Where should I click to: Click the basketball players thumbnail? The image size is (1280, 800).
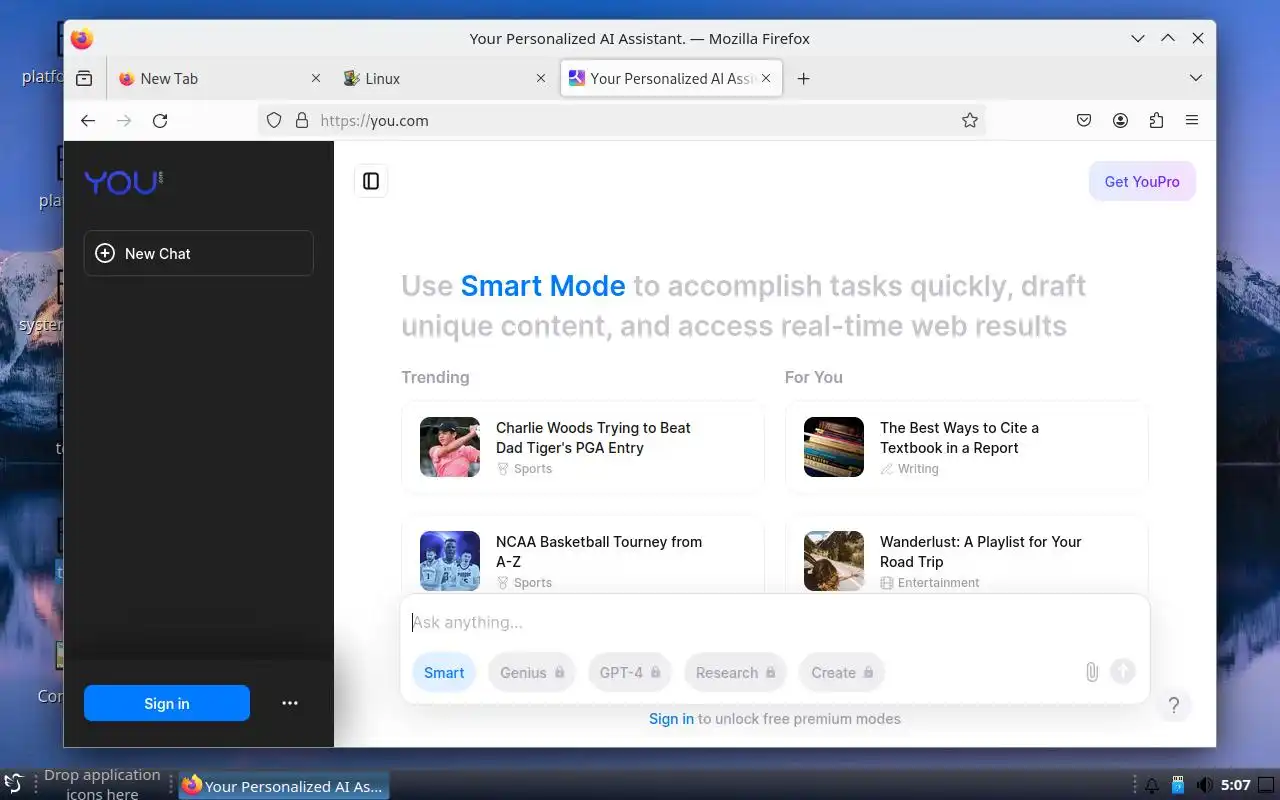point(450,561)
